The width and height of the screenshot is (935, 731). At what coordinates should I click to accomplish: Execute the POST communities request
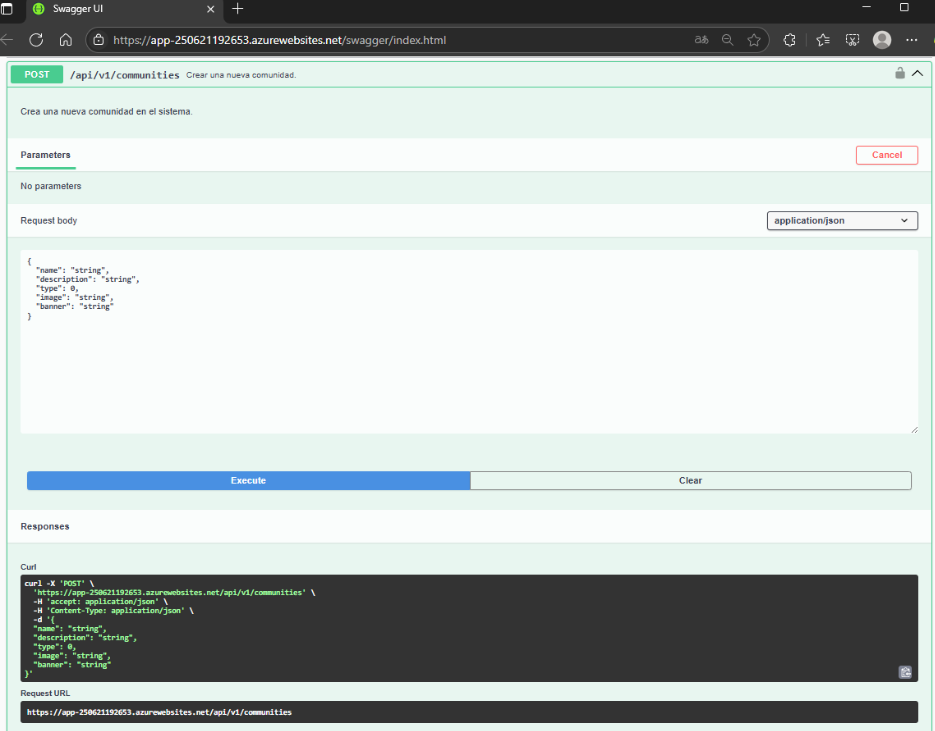pos(248,481)
